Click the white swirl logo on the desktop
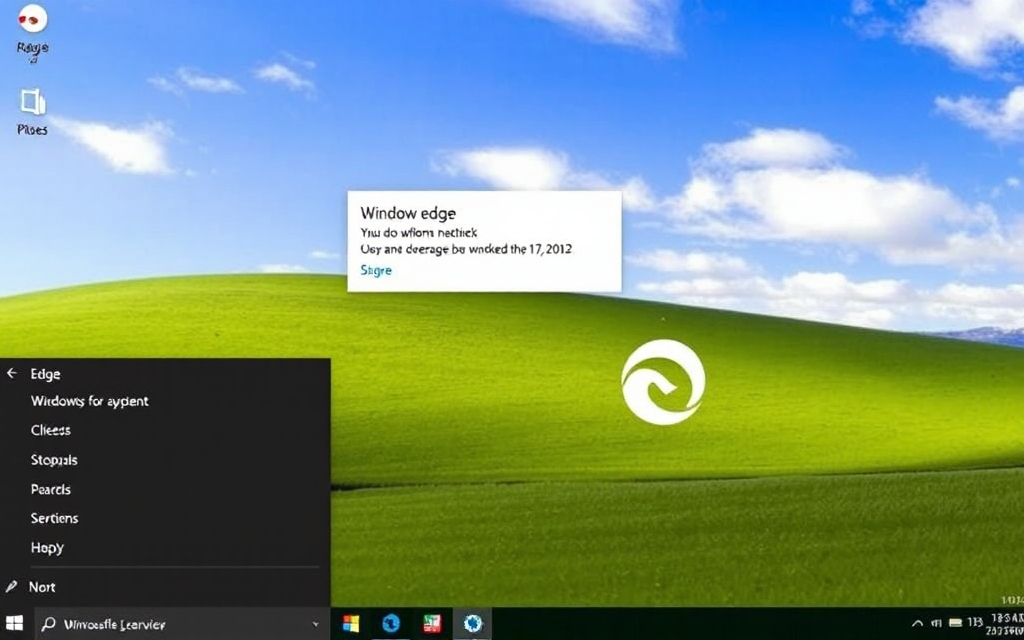This screenshot has height=640, width=1024. pyautogui.click(x=663, y=382)
